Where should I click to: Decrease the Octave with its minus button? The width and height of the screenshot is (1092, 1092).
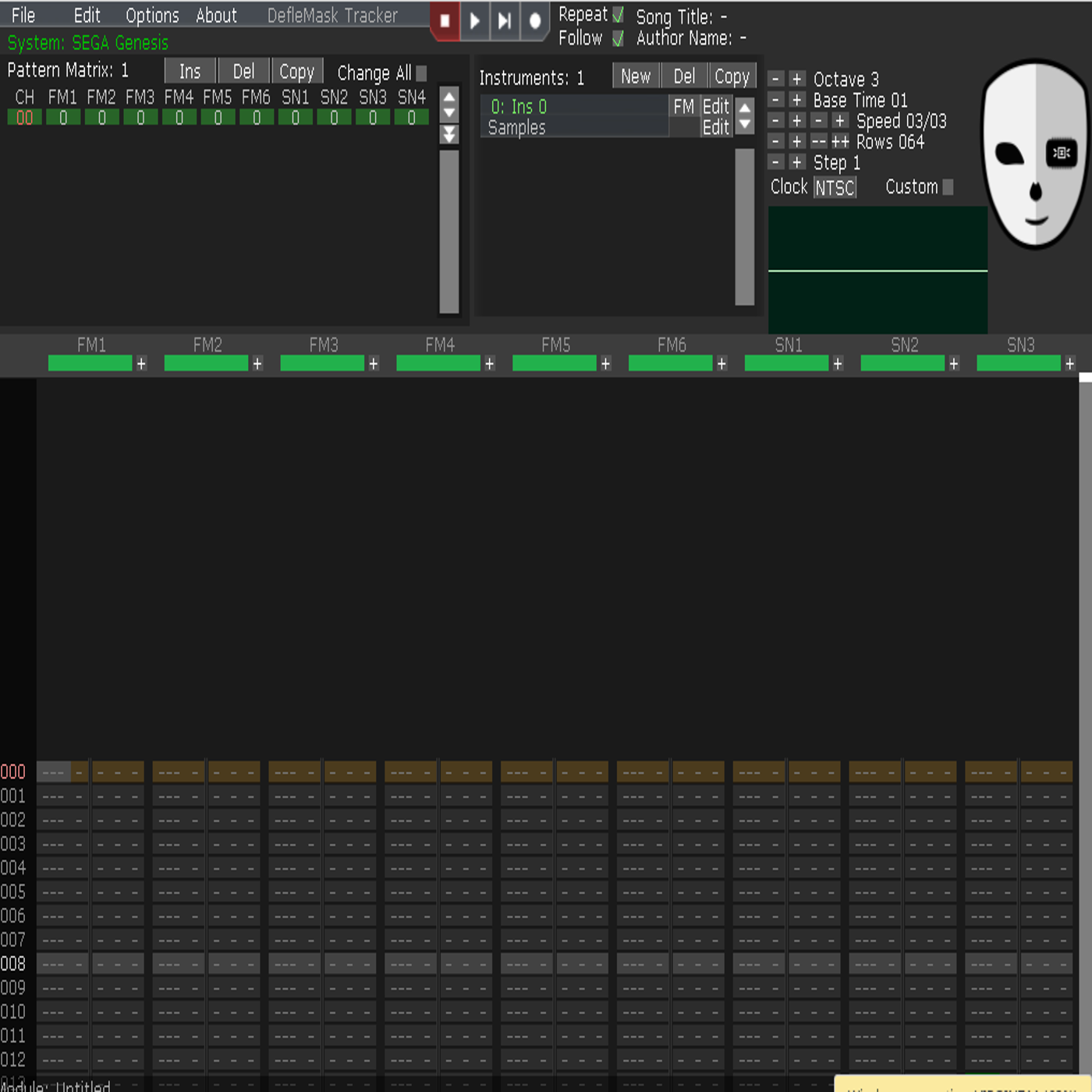775,79
